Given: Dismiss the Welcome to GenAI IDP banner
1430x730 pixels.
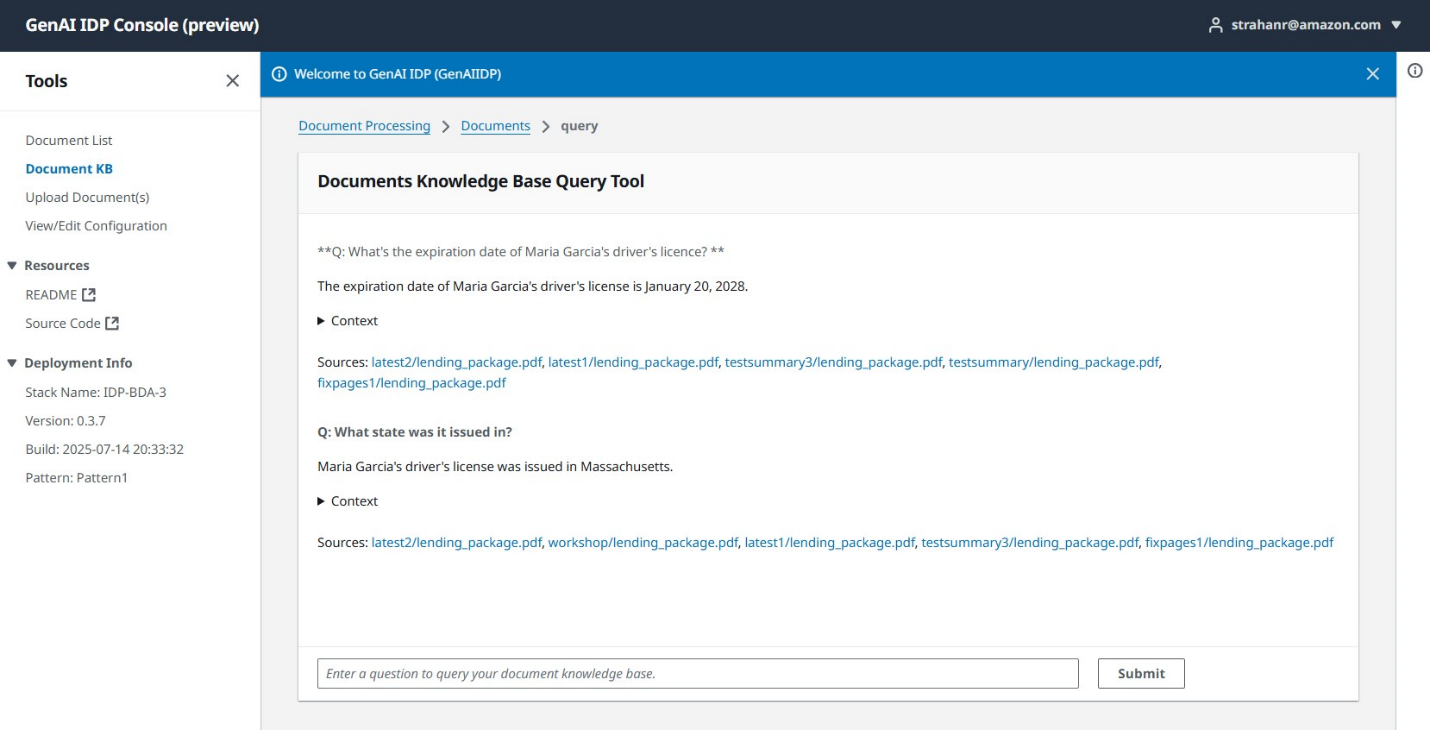Looking at the screenshot, I should tap(1373, 74).
